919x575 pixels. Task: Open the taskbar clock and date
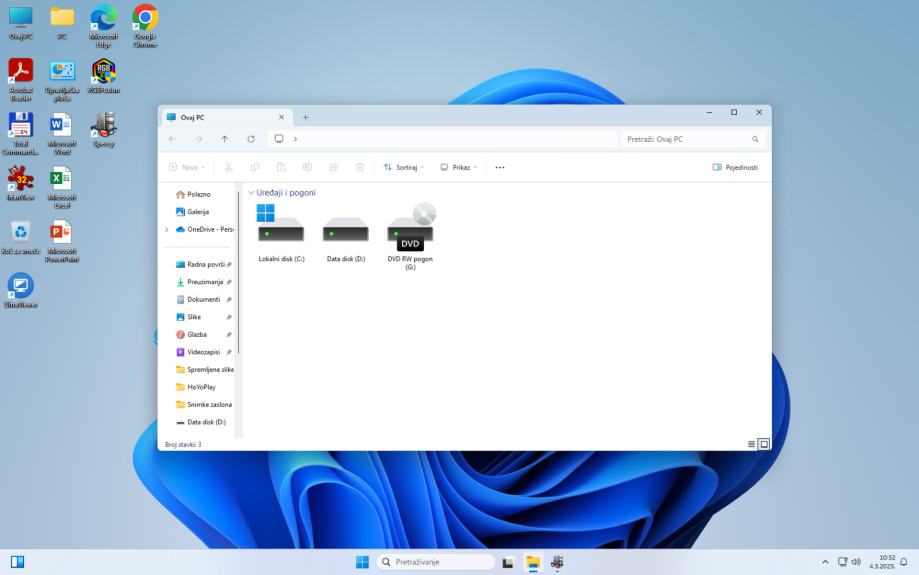[881, 562]
